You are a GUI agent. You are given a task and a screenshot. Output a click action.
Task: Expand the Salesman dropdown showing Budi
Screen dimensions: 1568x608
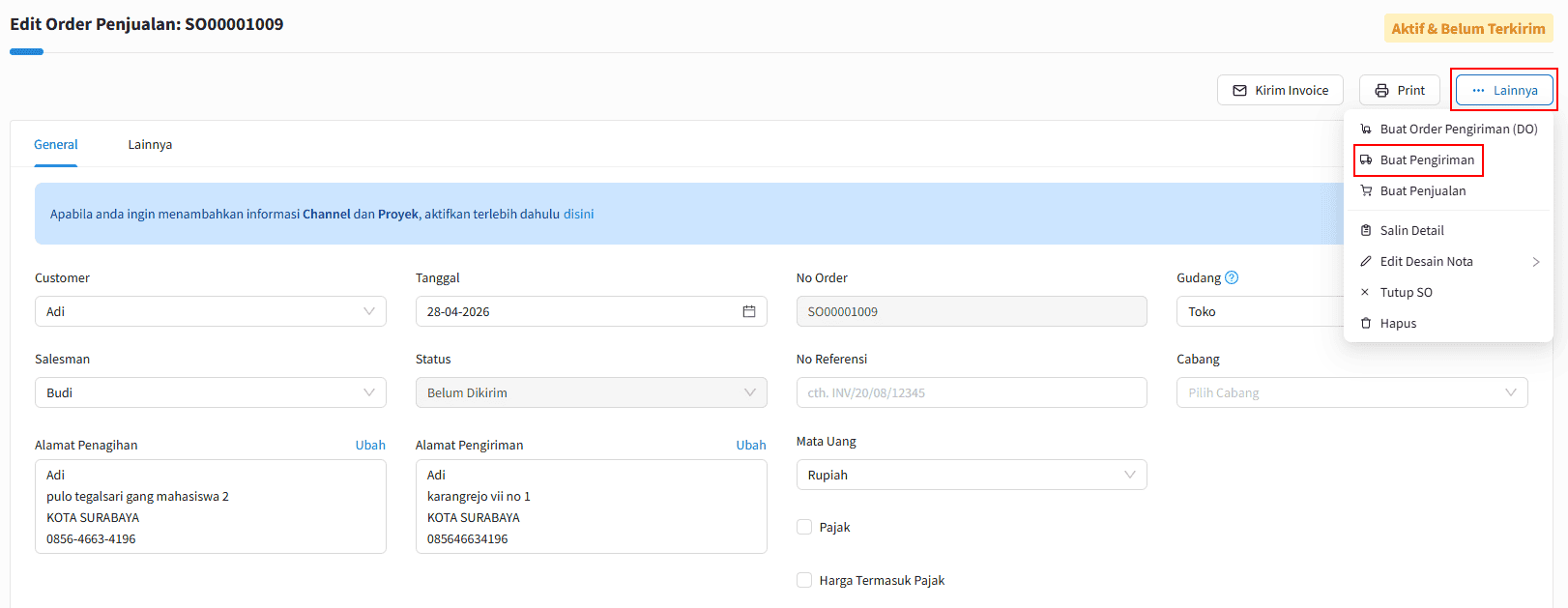[210, 392]
